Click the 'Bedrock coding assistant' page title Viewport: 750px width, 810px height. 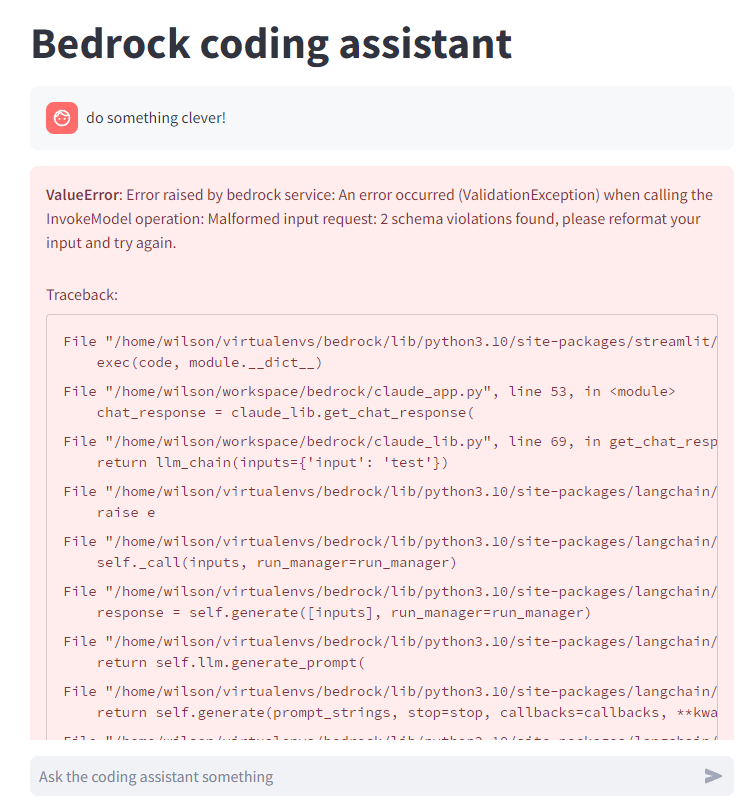point(271,43)
